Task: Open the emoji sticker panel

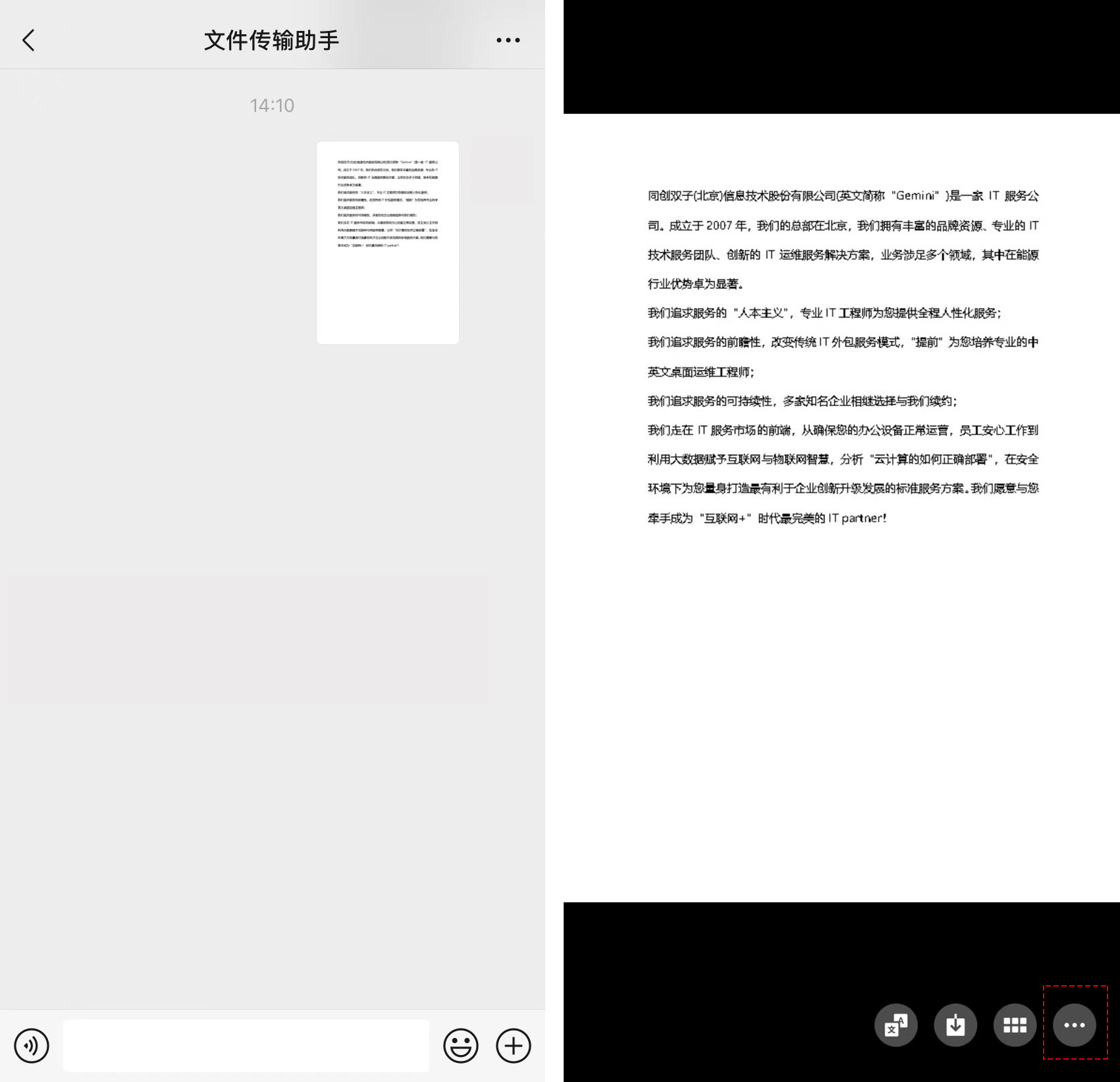Action: (460, 1045)
